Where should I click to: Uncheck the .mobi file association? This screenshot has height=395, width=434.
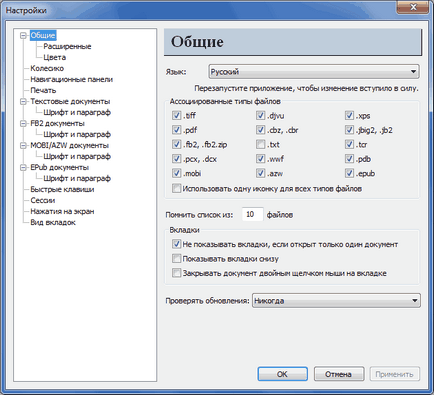[176, 173]
